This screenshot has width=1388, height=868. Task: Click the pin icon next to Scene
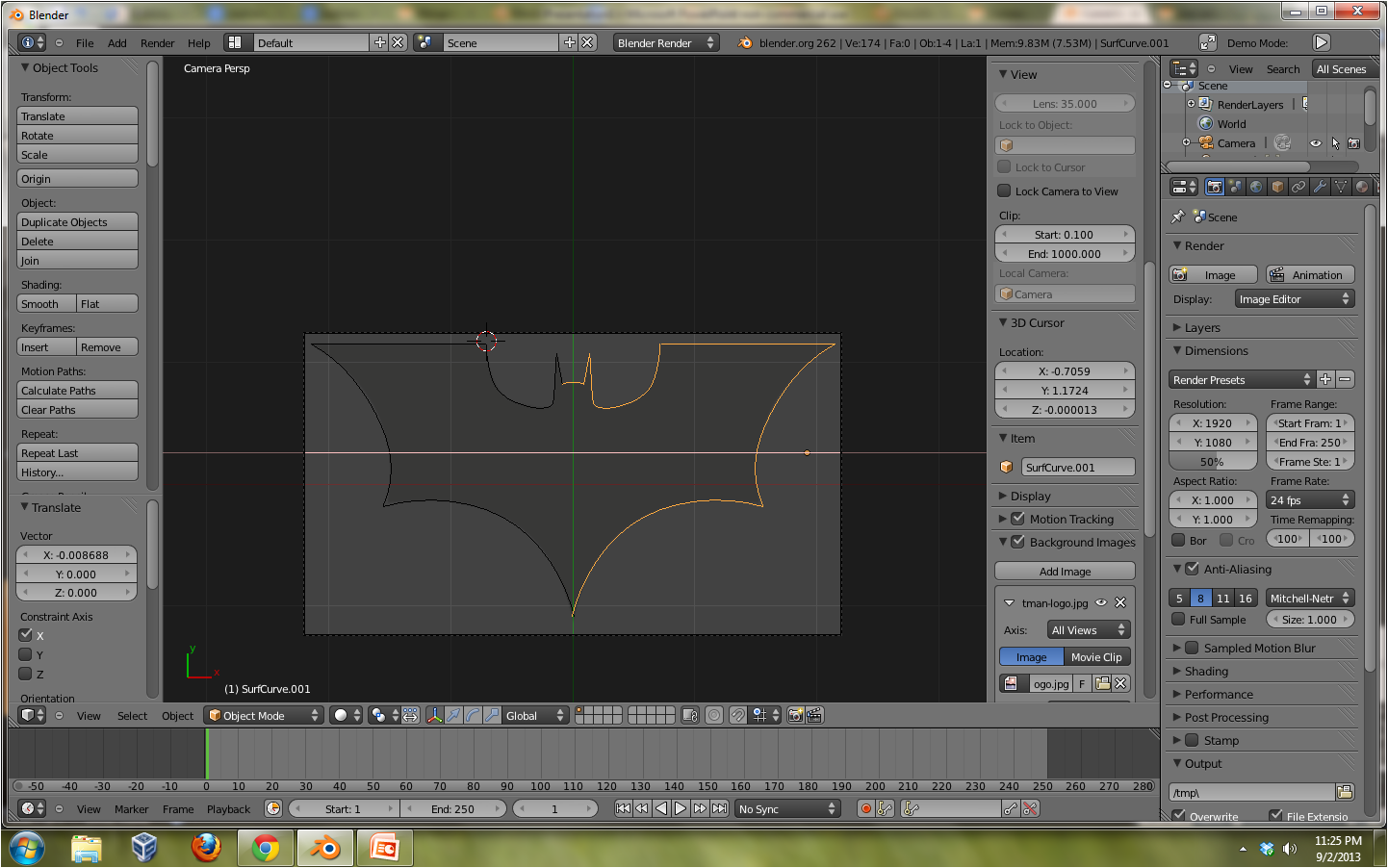1177,217
